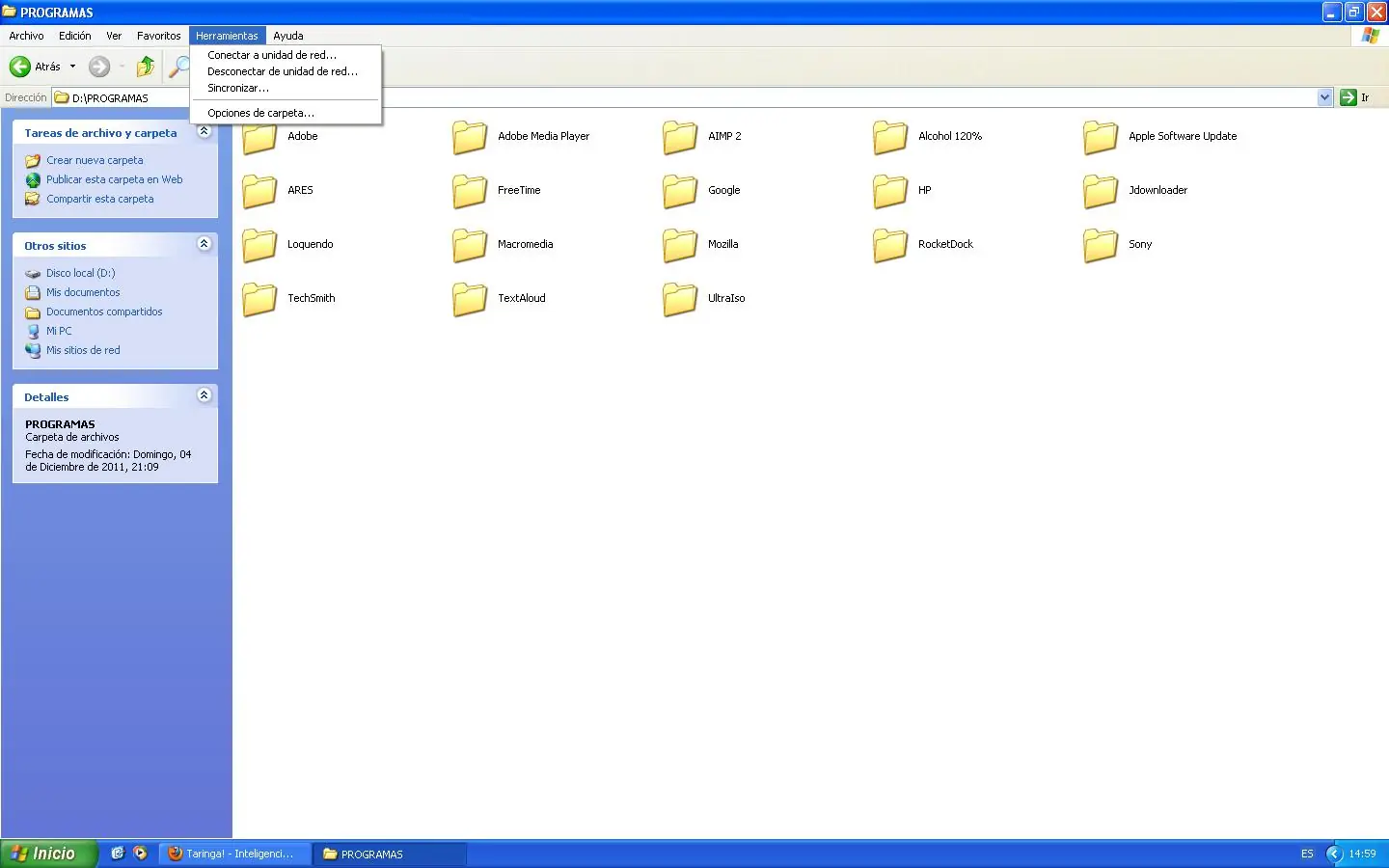Open the Ver menu
The image size is (1389, 868).
click(114, 36)
